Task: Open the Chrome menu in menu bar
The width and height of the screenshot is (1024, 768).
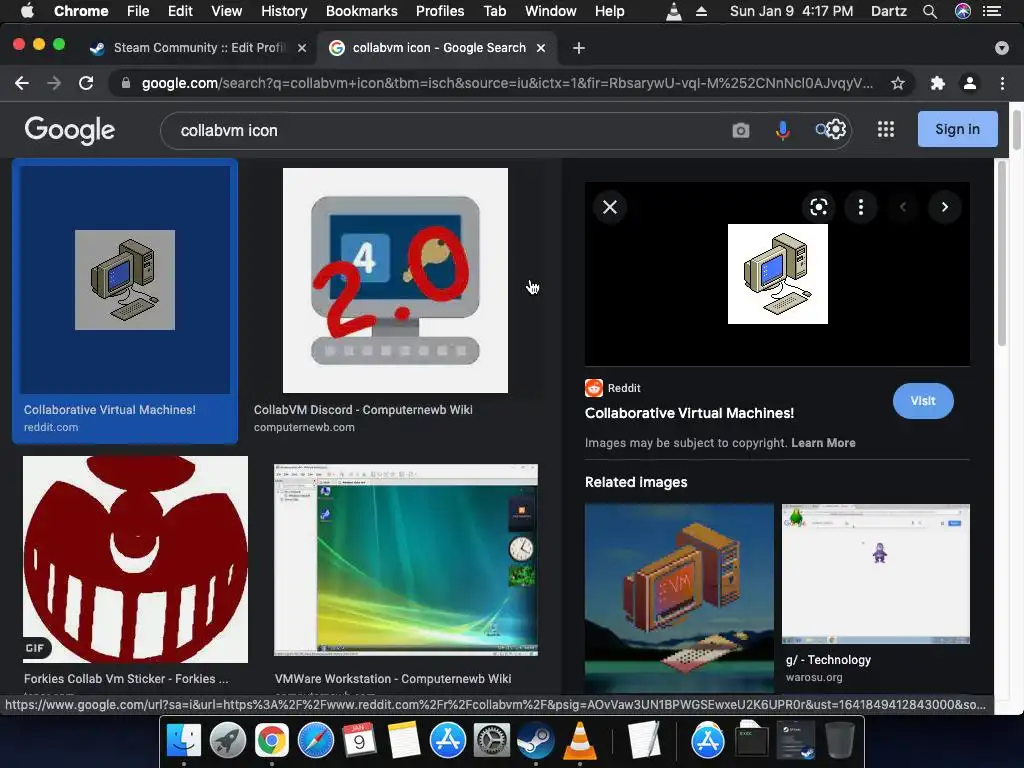Action: point(81,11)
